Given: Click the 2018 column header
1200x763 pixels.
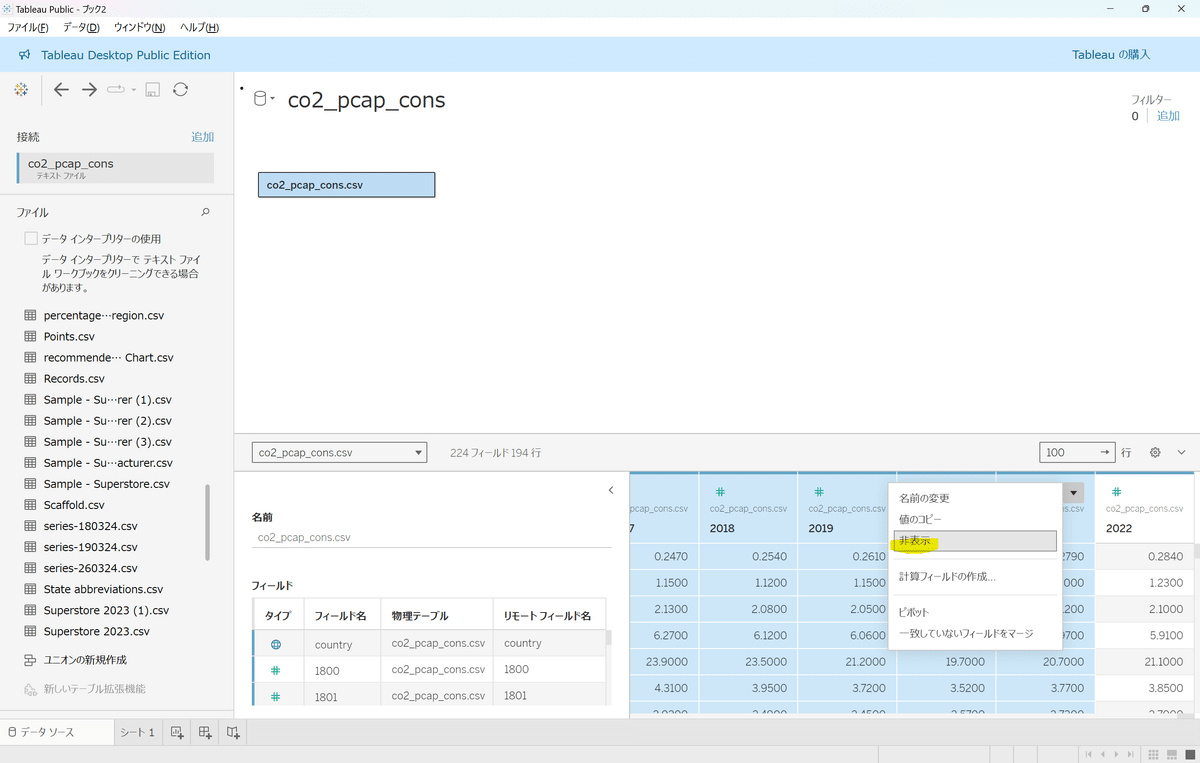Looking at the screenshot, I should pyautogui.click(x=748, y=508).
